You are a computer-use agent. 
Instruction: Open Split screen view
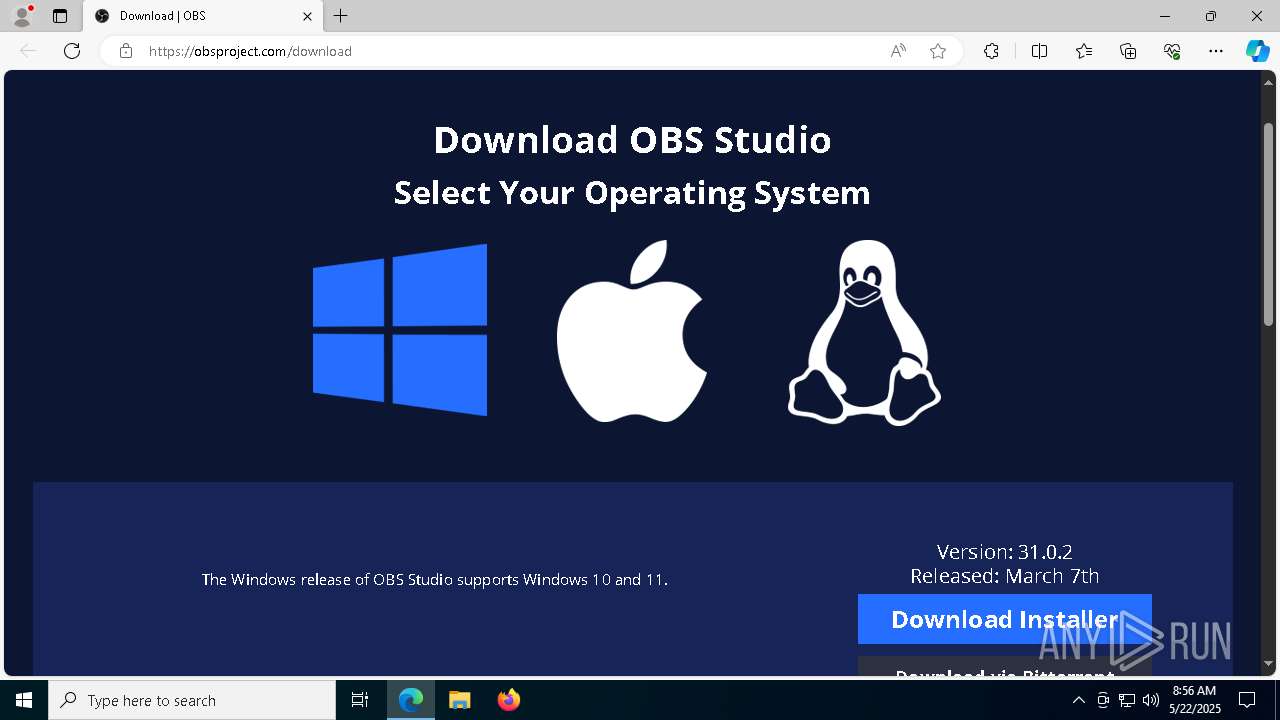point(1039,51)
